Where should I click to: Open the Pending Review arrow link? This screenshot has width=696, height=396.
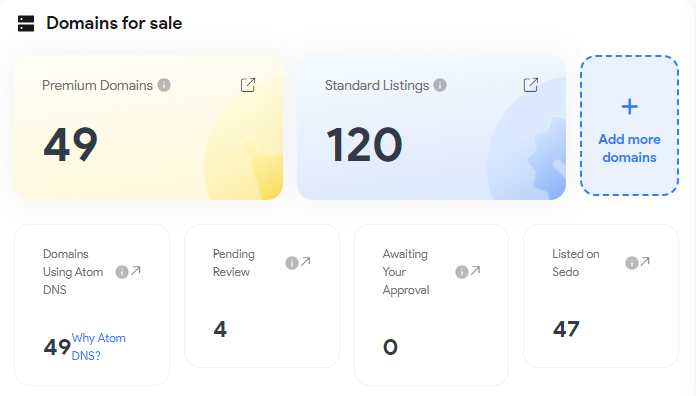[305, 262]
